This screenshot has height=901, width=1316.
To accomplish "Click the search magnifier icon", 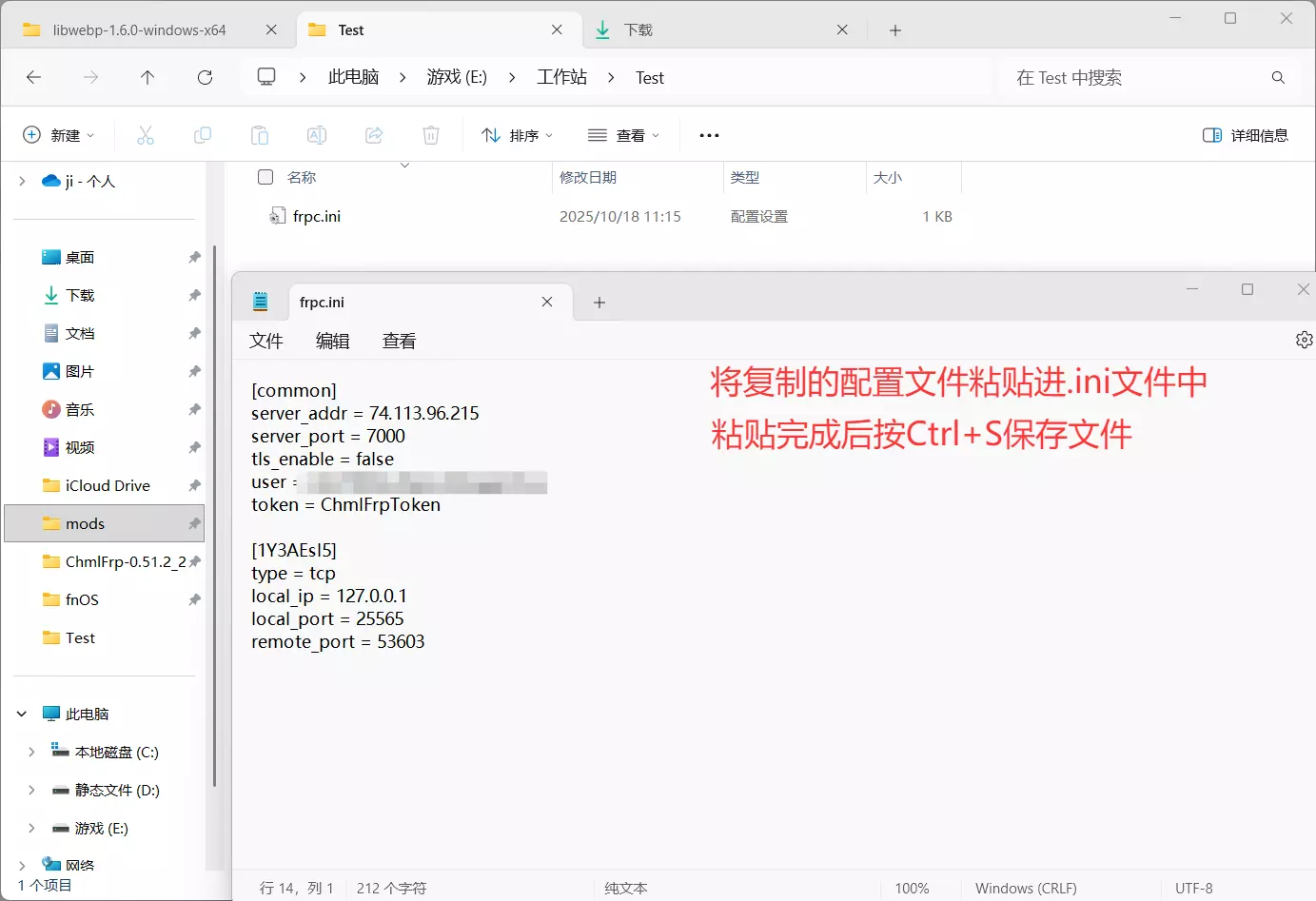I will click(x=1278, y=78).
